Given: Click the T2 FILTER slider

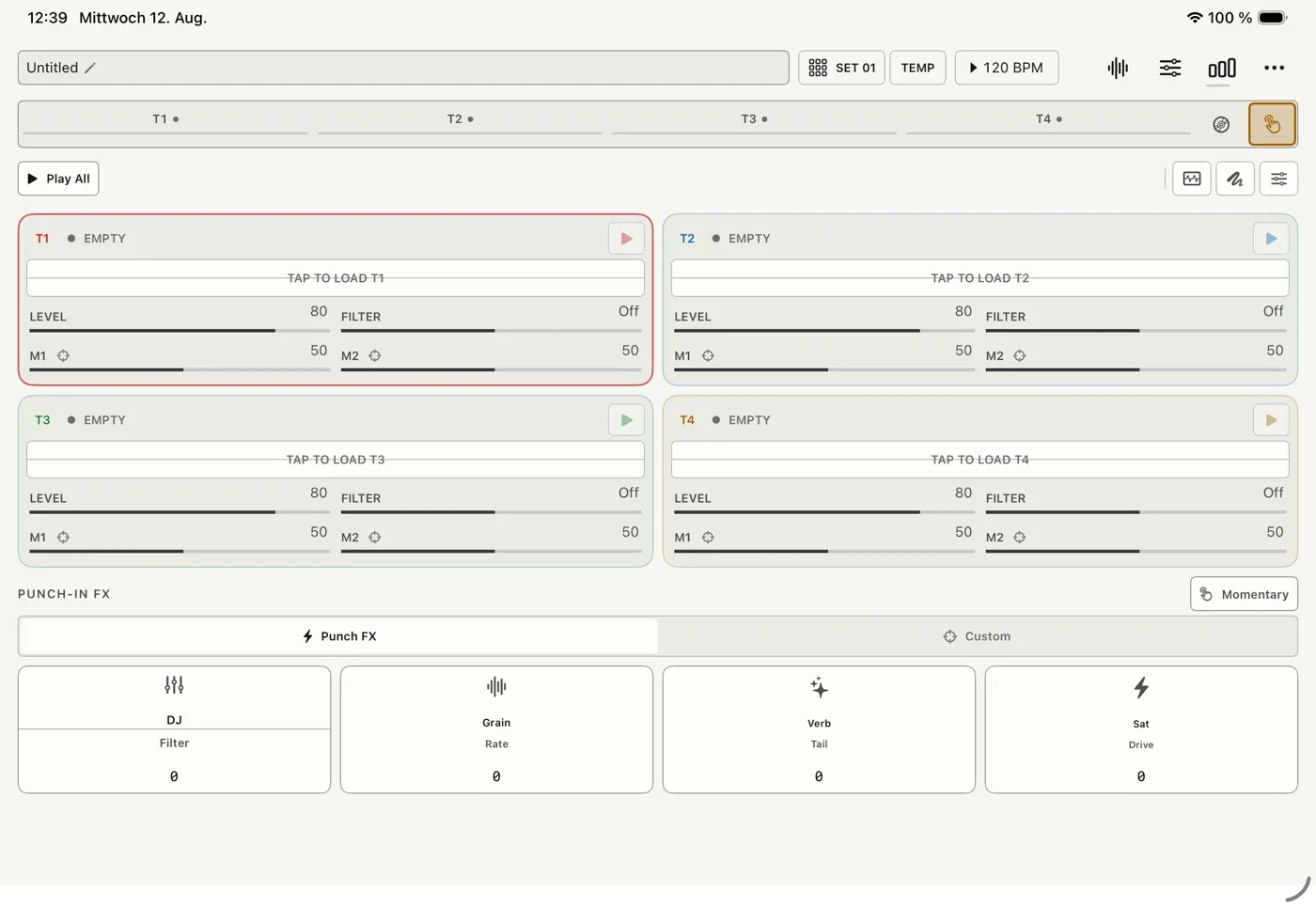Looking at the screenshot, I should (x=1136, y=330).
